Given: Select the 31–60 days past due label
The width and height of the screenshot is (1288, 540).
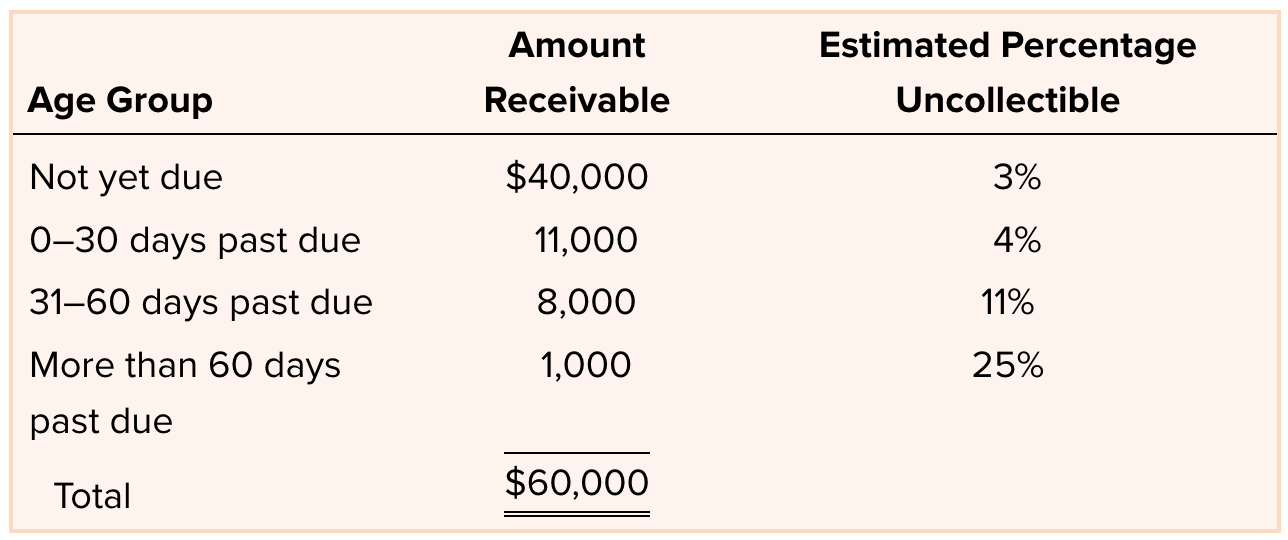Looking at the screenshot, I should (x=201, y=302).
